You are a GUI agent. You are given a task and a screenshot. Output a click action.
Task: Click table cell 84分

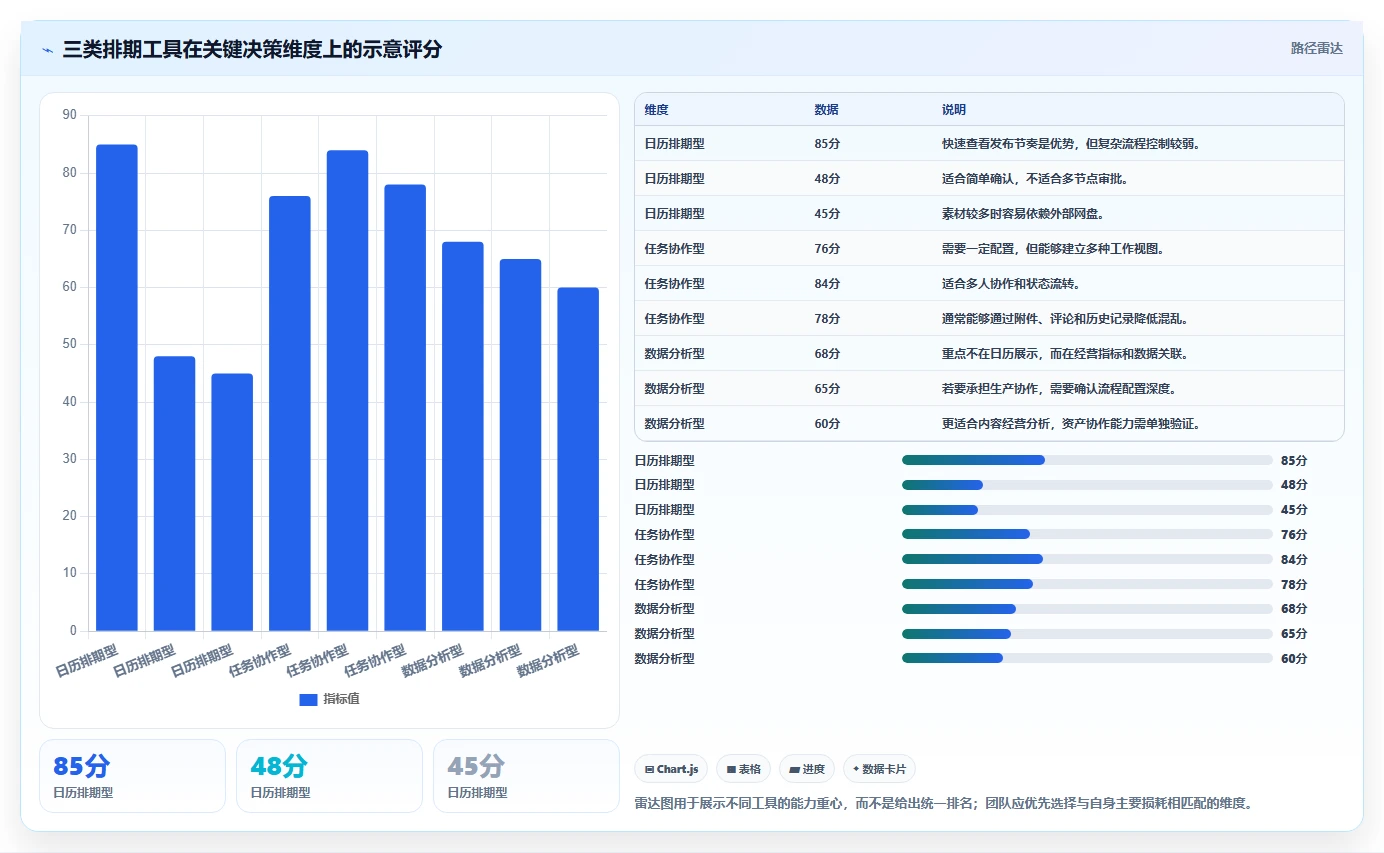click(827, 283)
